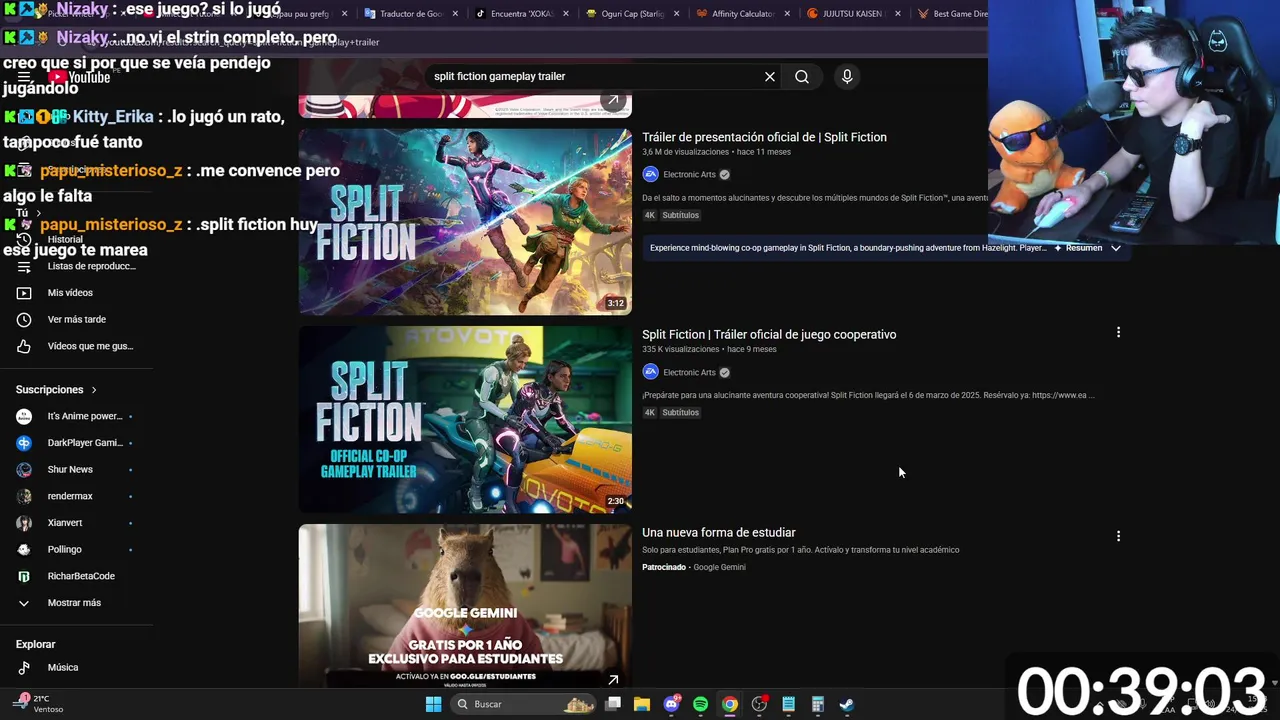The width and height of the screenshot is (1280, 720).
Task: Open 'Mis vídeos' in sidebar
Action: tap(70, 293)
